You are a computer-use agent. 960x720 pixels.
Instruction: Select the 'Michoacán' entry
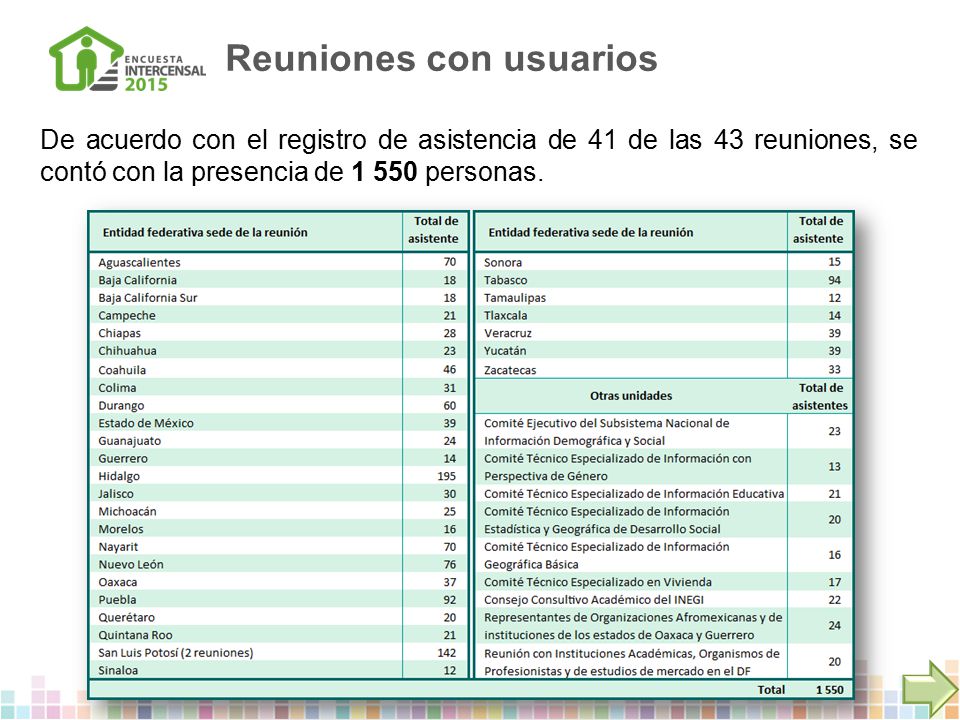tap(127, 511)
